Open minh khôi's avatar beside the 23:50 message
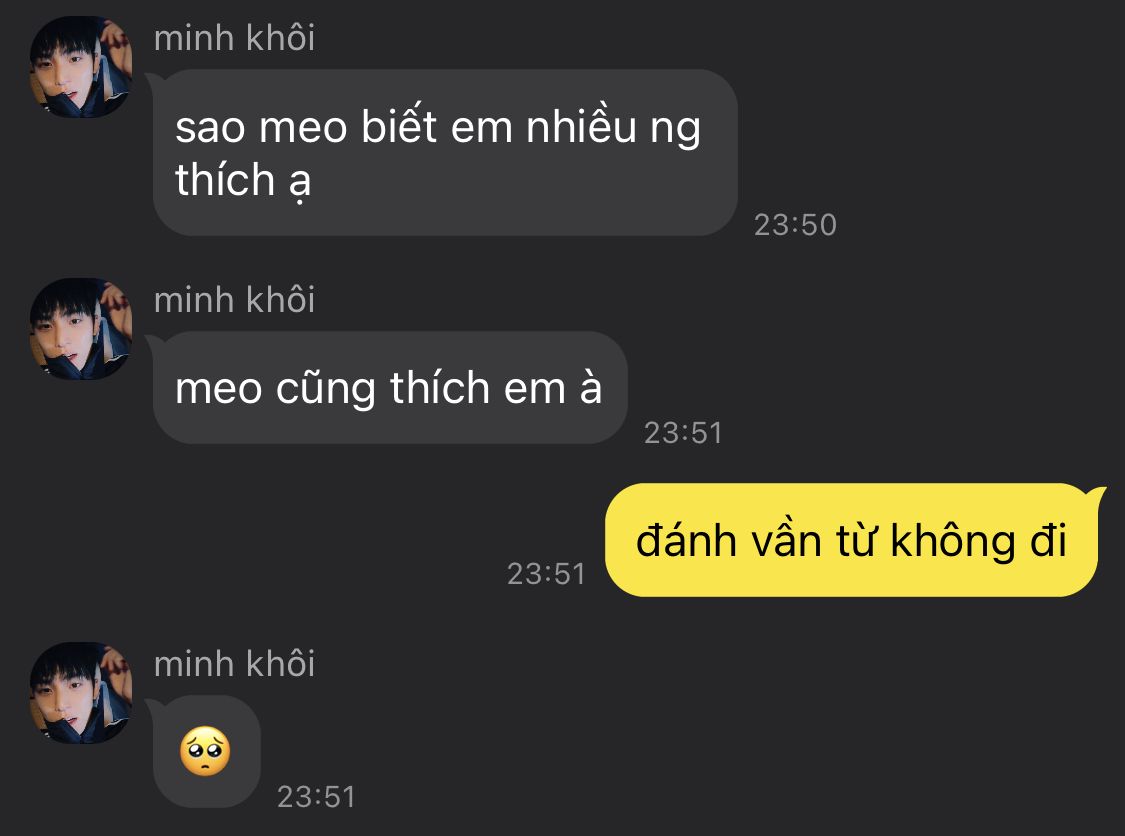 pos(80,67)
